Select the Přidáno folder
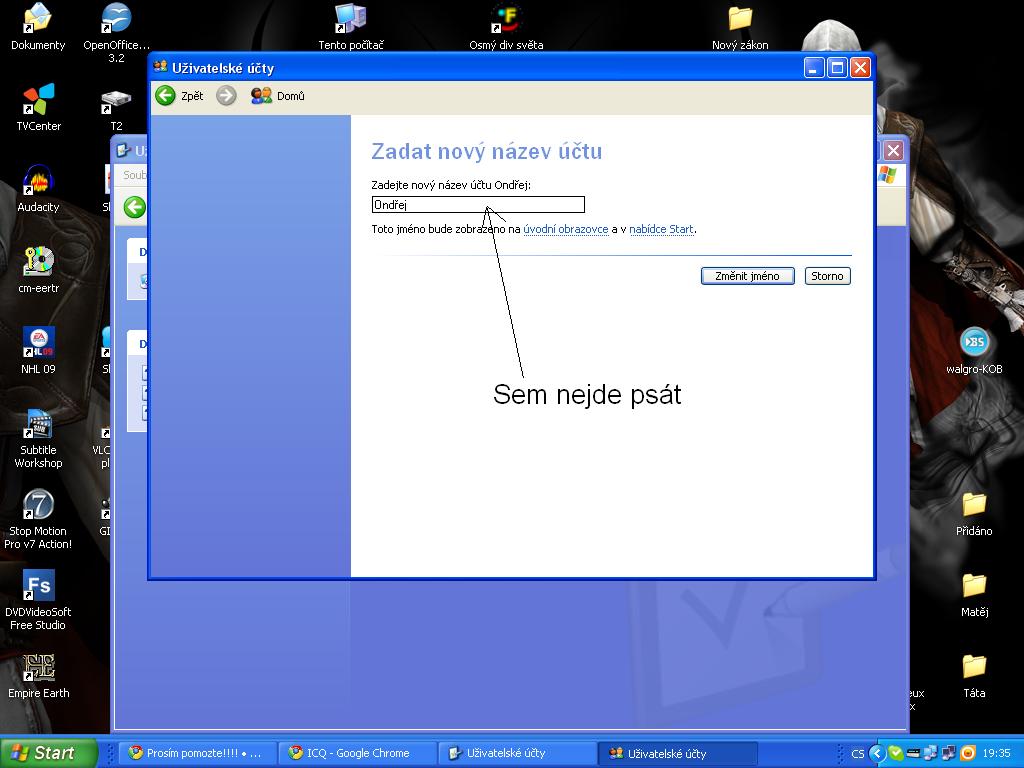This screenshot has width=1024, height=768. [x=974, y=514]
